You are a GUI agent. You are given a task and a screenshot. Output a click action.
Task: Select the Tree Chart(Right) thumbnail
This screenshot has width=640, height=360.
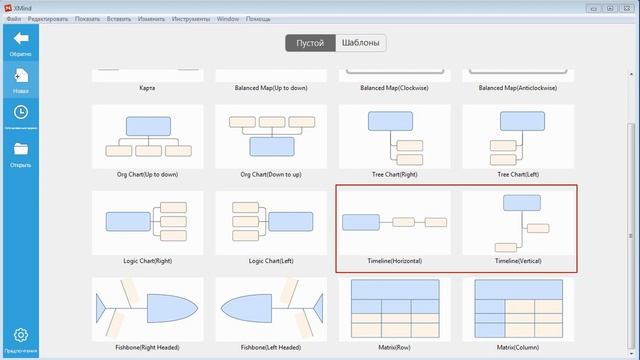[x=395, y=136]
